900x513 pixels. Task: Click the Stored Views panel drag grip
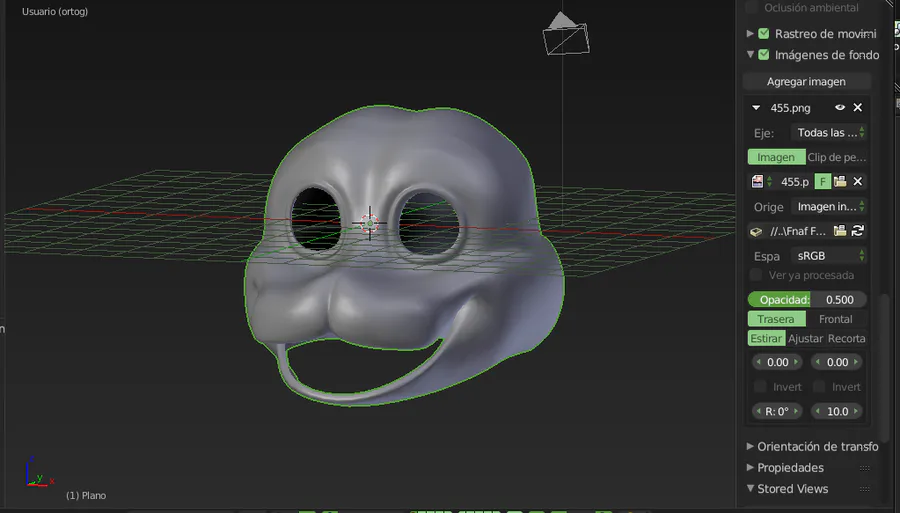(865, 489)
